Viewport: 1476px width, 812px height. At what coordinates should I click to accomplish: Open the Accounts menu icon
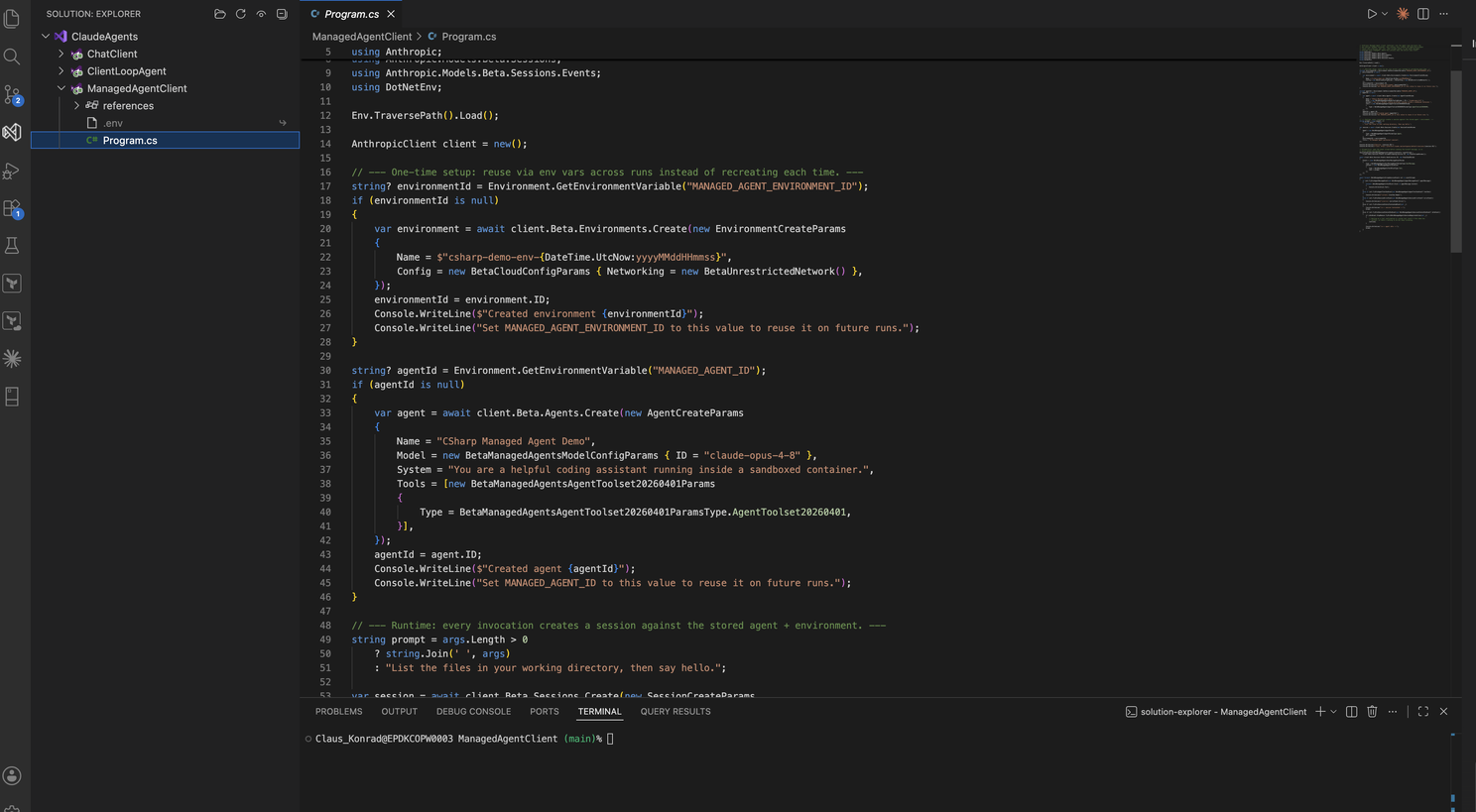pyautogui.click(x=12, y=775)
